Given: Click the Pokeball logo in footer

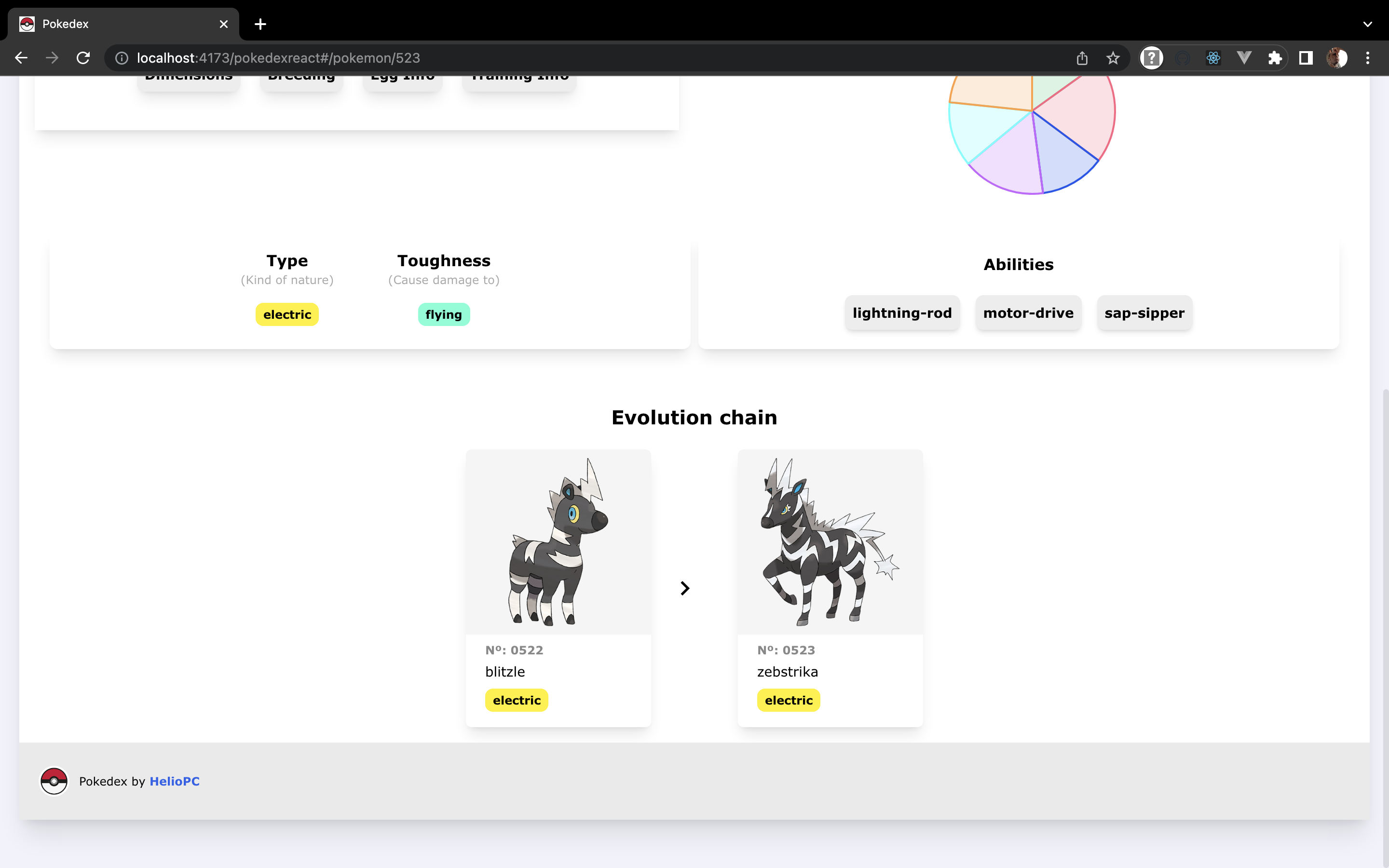Looking at the screenshot, I should [54, 781].
